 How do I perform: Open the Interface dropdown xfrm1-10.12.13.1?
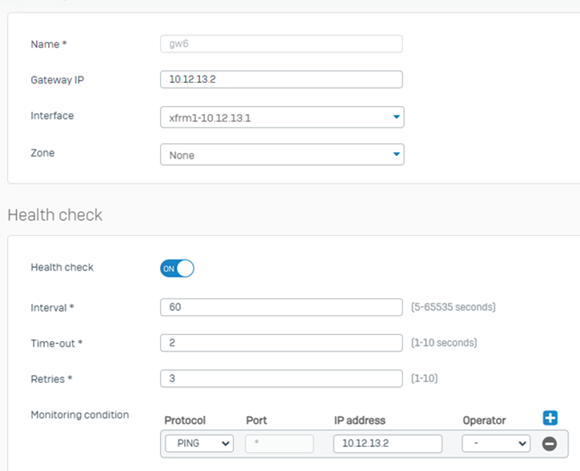pyautogui.click(x=282, y=117)
